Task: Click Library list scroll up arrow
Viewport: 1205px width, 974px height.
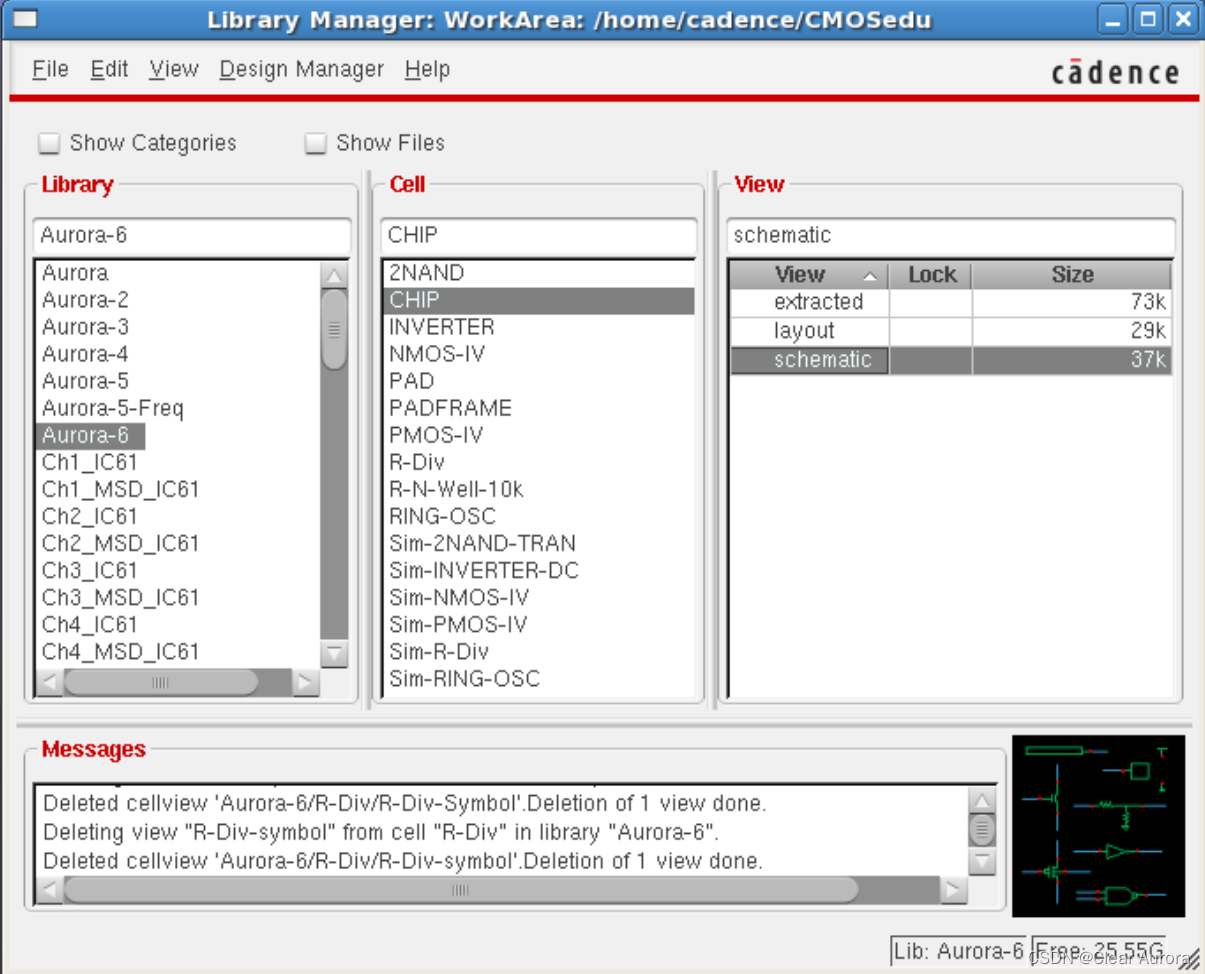Action: 334,275
